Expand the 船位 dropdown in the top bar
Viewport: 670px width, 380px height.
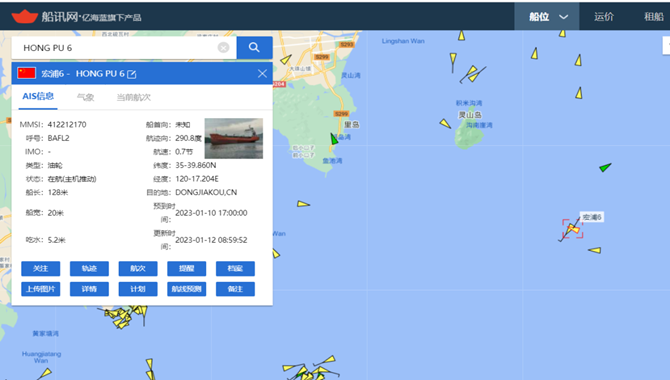[x=547, y=17]
